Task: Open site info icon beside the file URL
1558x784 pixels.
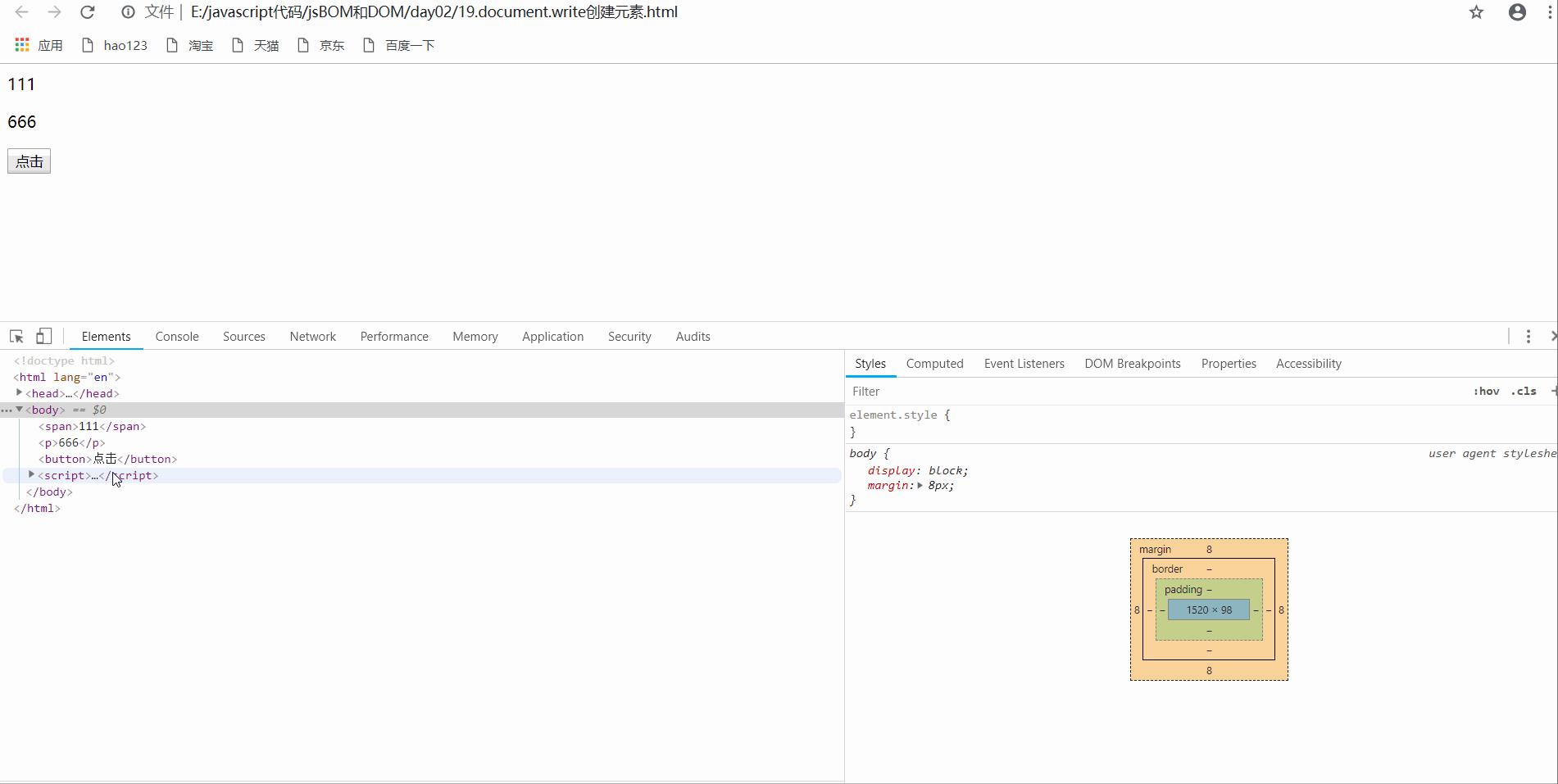Action: (x=128, y=12)
